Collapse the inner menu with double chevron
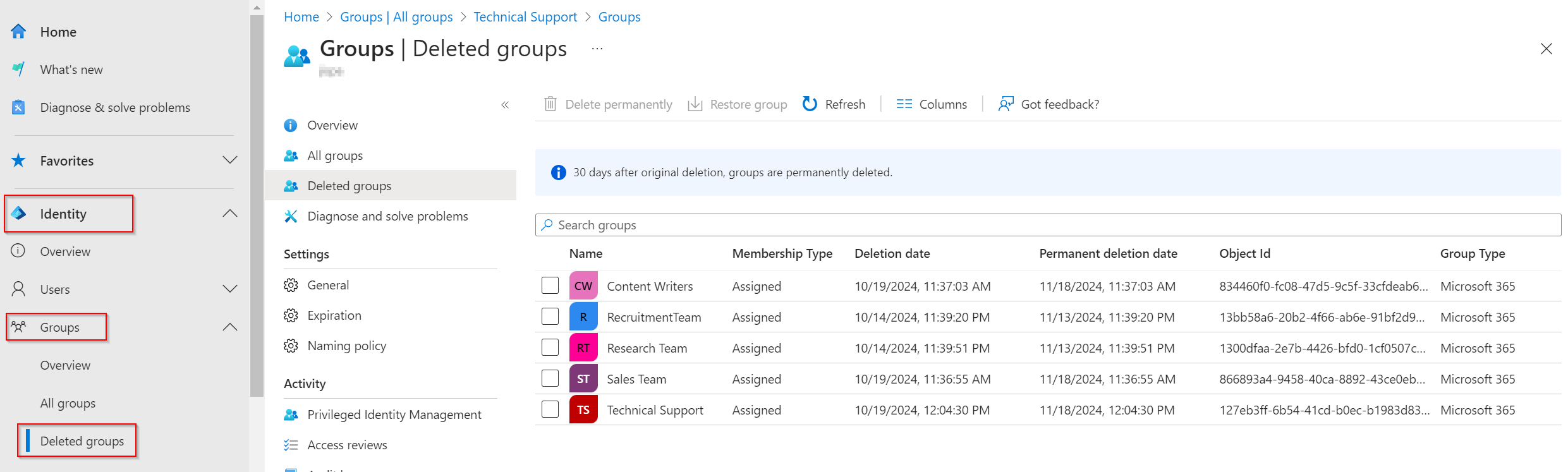Viewport: 1568px width, 472px height. point(505,105)
